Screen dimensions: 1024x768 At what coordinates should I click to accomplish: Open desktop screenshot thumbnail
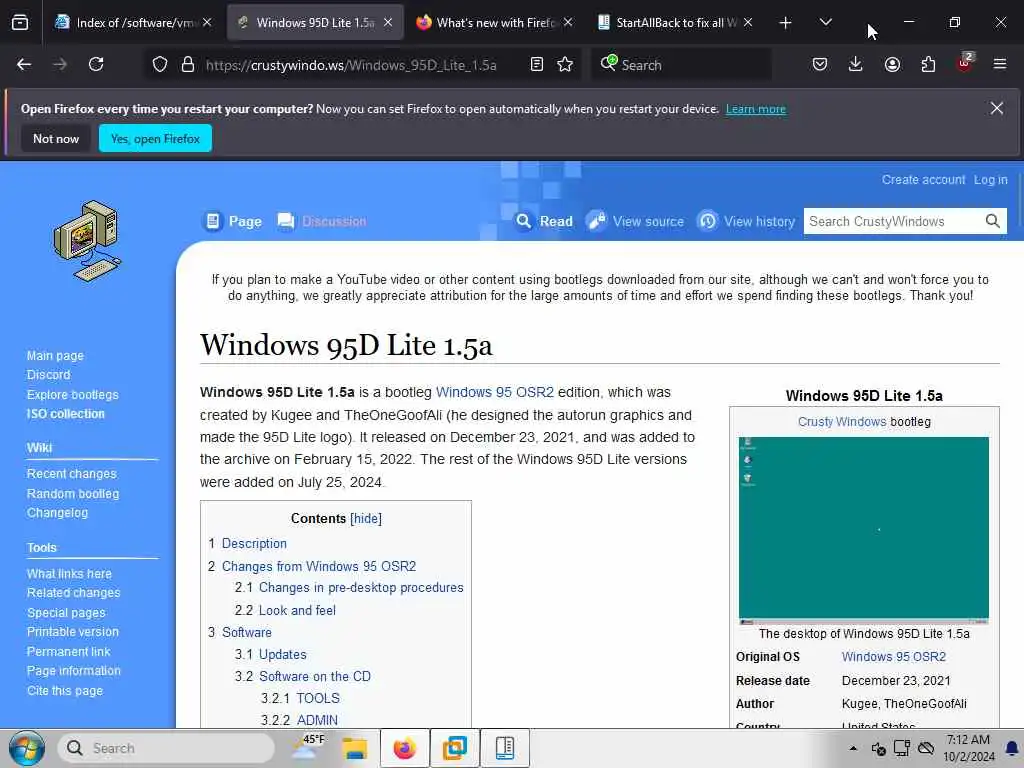click(863, 530)
